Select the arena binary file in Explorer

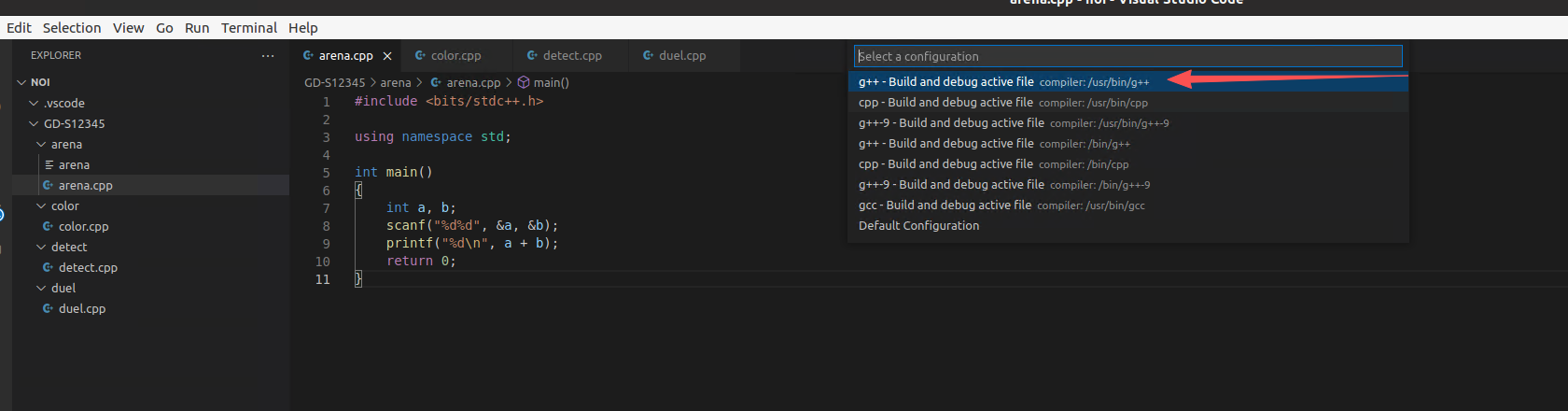click(74, 164)
